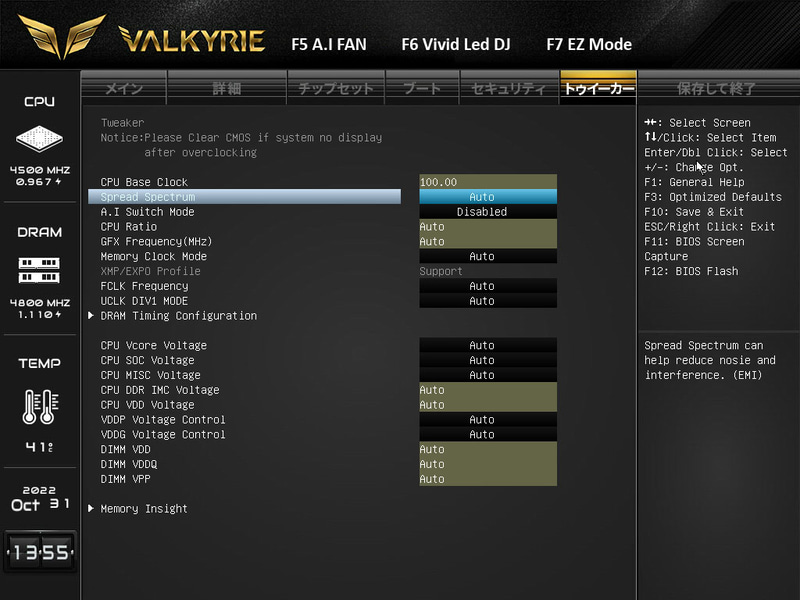
Task: Edit the DIMM VDDQ value field
Action: coord(488,464)
